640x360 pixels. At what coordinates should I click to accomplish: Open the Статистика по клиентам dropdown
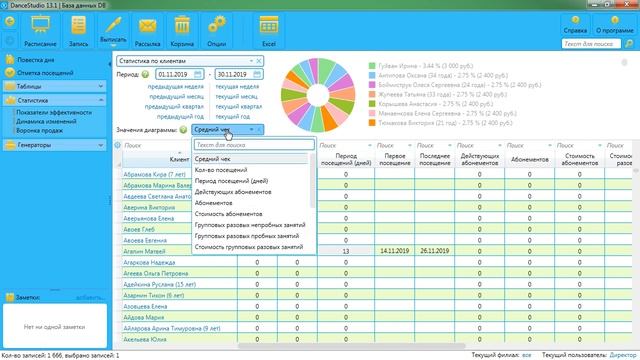point(251,61)
